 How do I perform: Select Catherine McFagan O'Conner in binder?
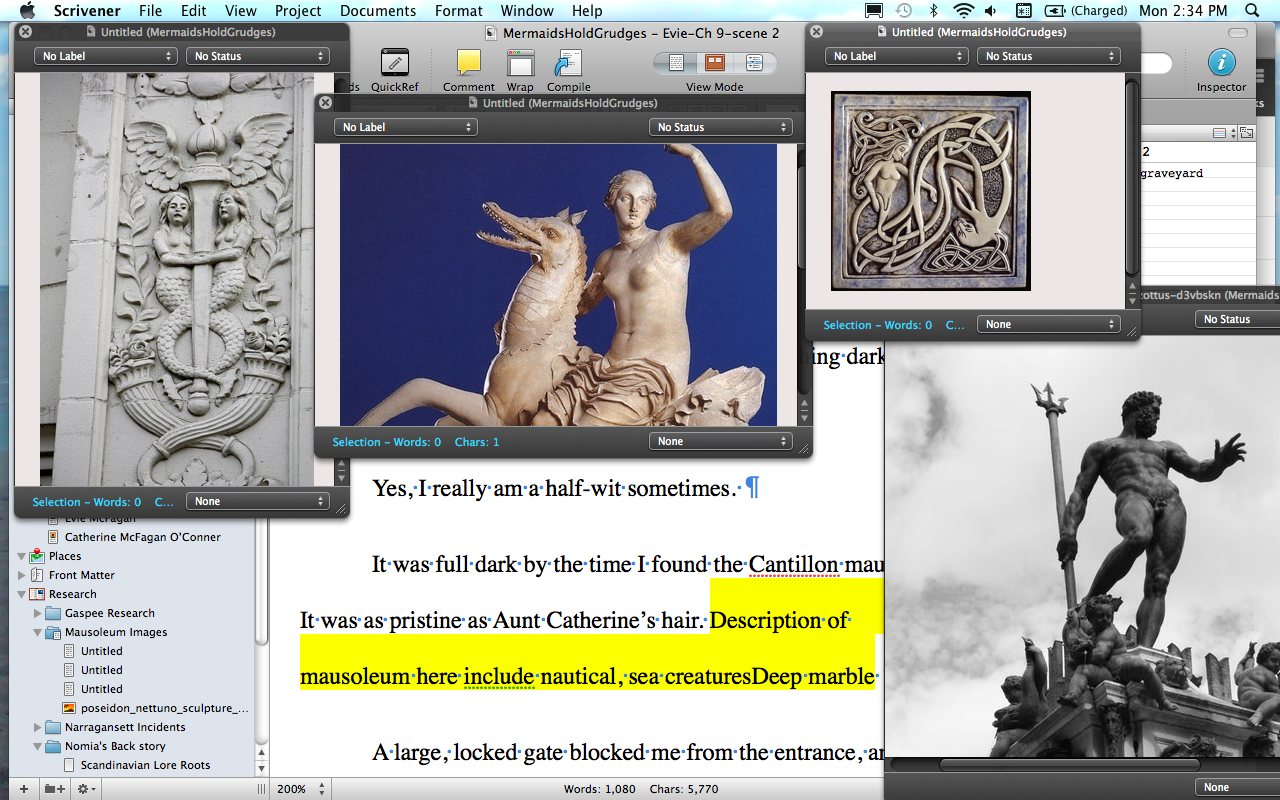point(143,537)
